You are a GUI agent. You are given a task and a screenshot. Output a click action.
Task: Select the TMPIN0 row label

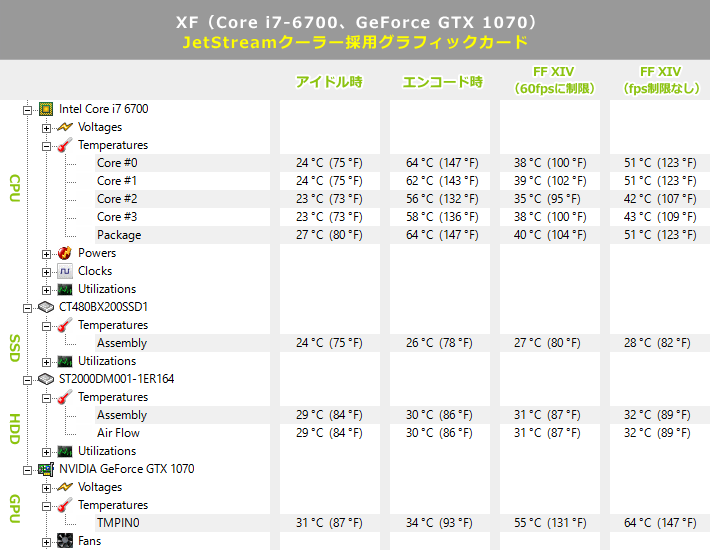(x=118, y=523)
